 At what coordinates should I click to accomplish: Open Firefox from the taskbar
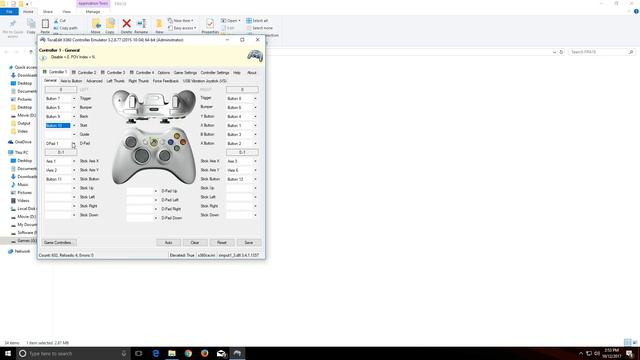[x=204, y=353]
